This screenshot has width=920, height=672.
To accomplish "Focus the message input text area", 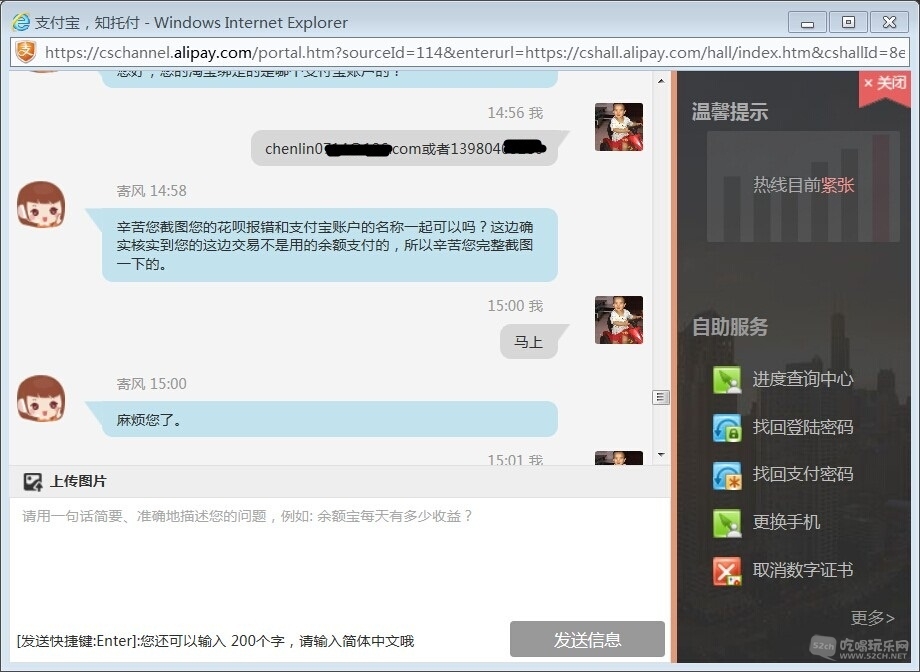I will coord(339,558).
